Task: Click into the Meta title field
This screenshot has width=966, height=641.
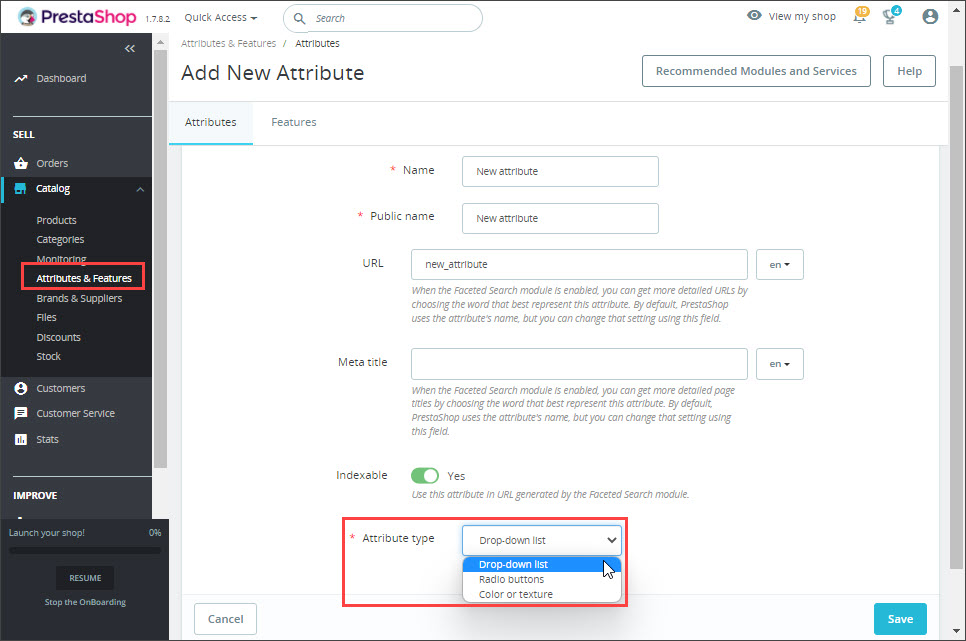Action: [x=579, y=364]
